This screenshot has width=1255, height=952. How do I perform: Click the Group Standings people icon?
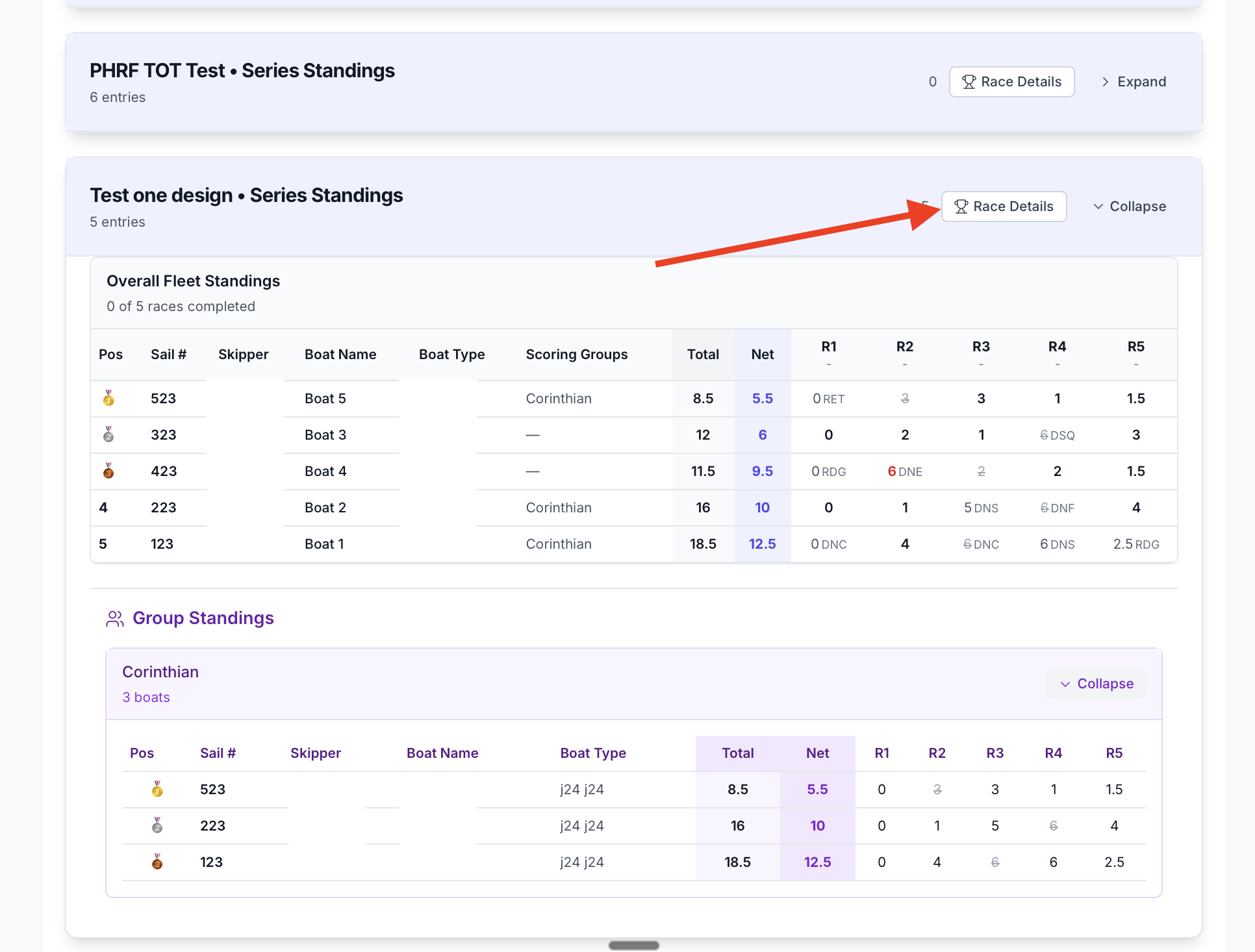(115, 618)
